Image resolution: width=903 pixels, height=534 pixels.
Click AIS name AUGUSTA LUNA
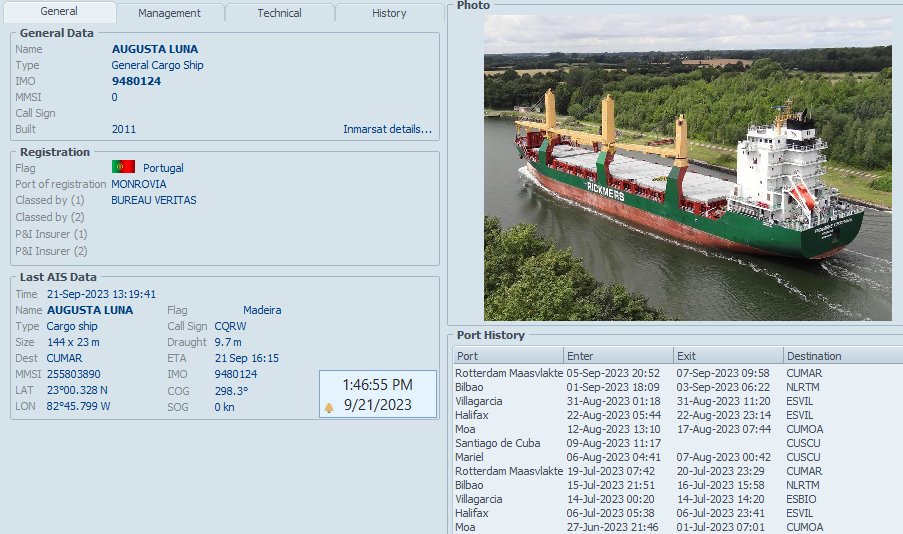(90, 310)
